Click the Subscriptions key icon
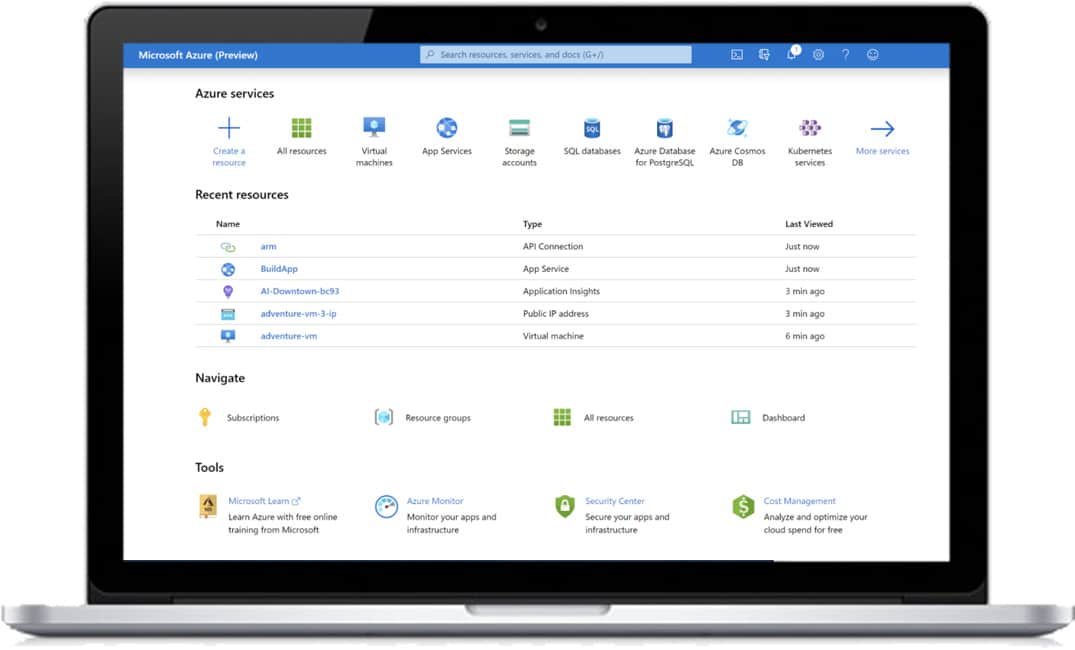Viewport: 1075px width, 650px height. (x=205, y=417)
